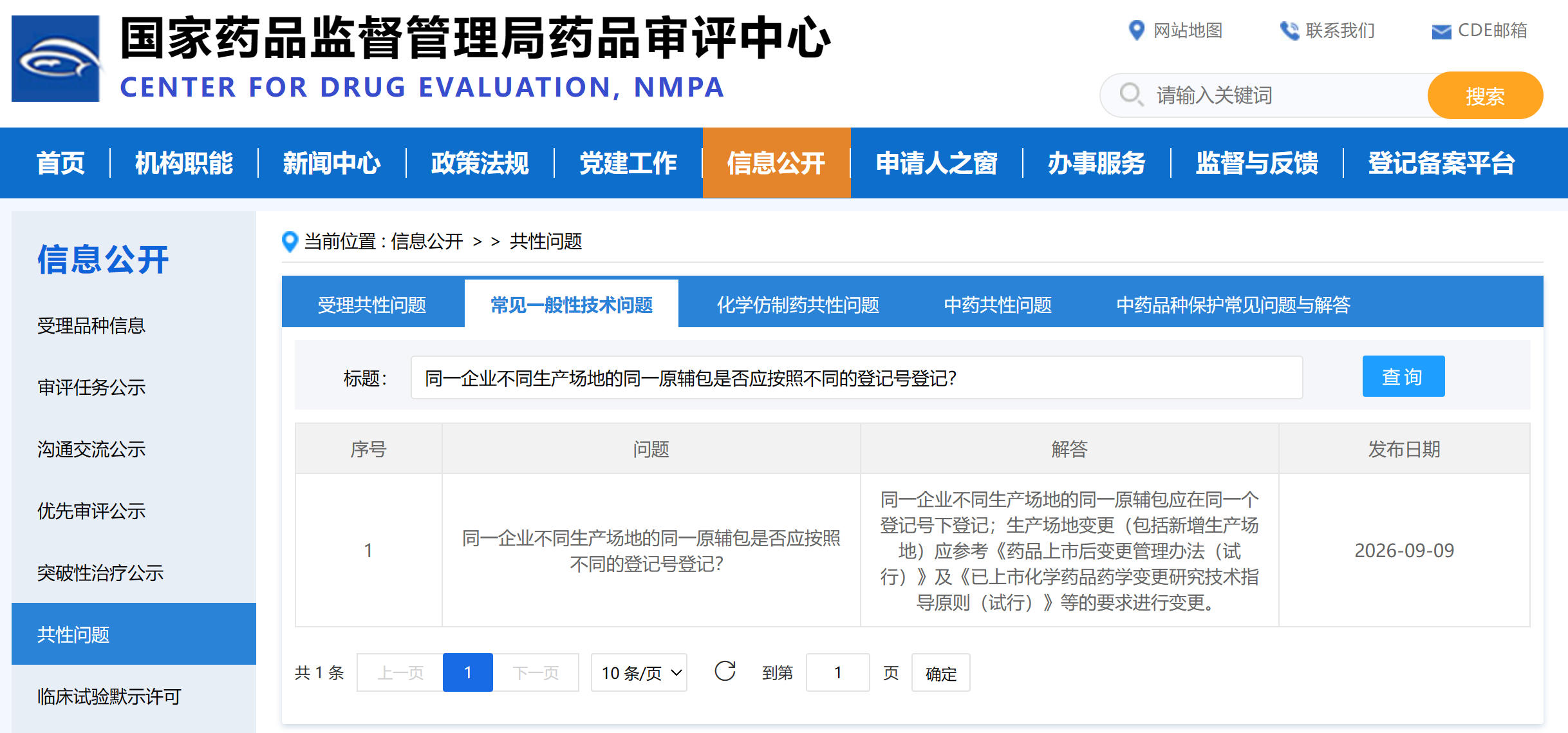Click the blue 查询 button
The image size is (1568, 733).
tap(1403, 376)
